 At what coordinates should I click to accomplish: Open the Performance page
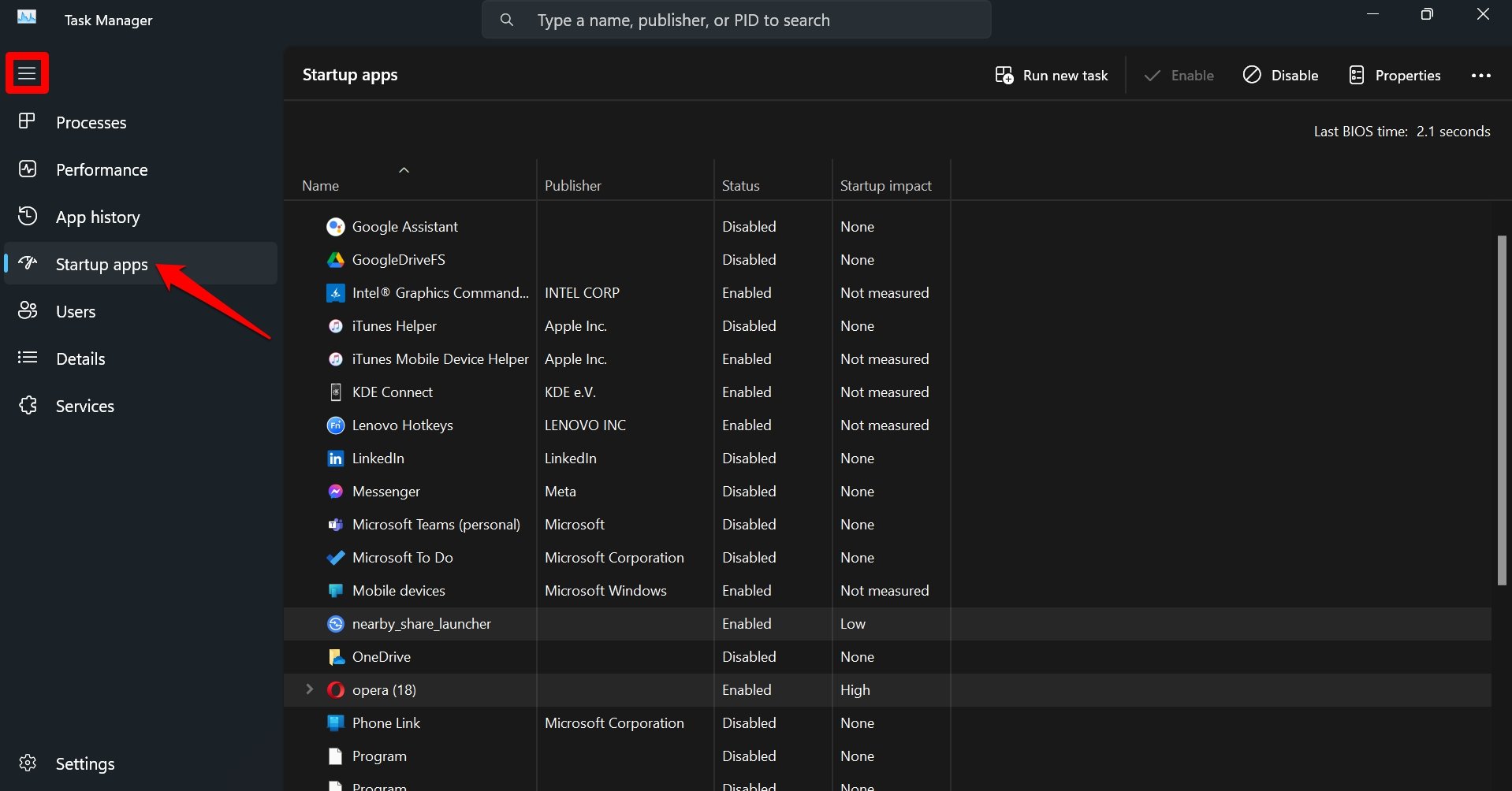click(140, 169)
